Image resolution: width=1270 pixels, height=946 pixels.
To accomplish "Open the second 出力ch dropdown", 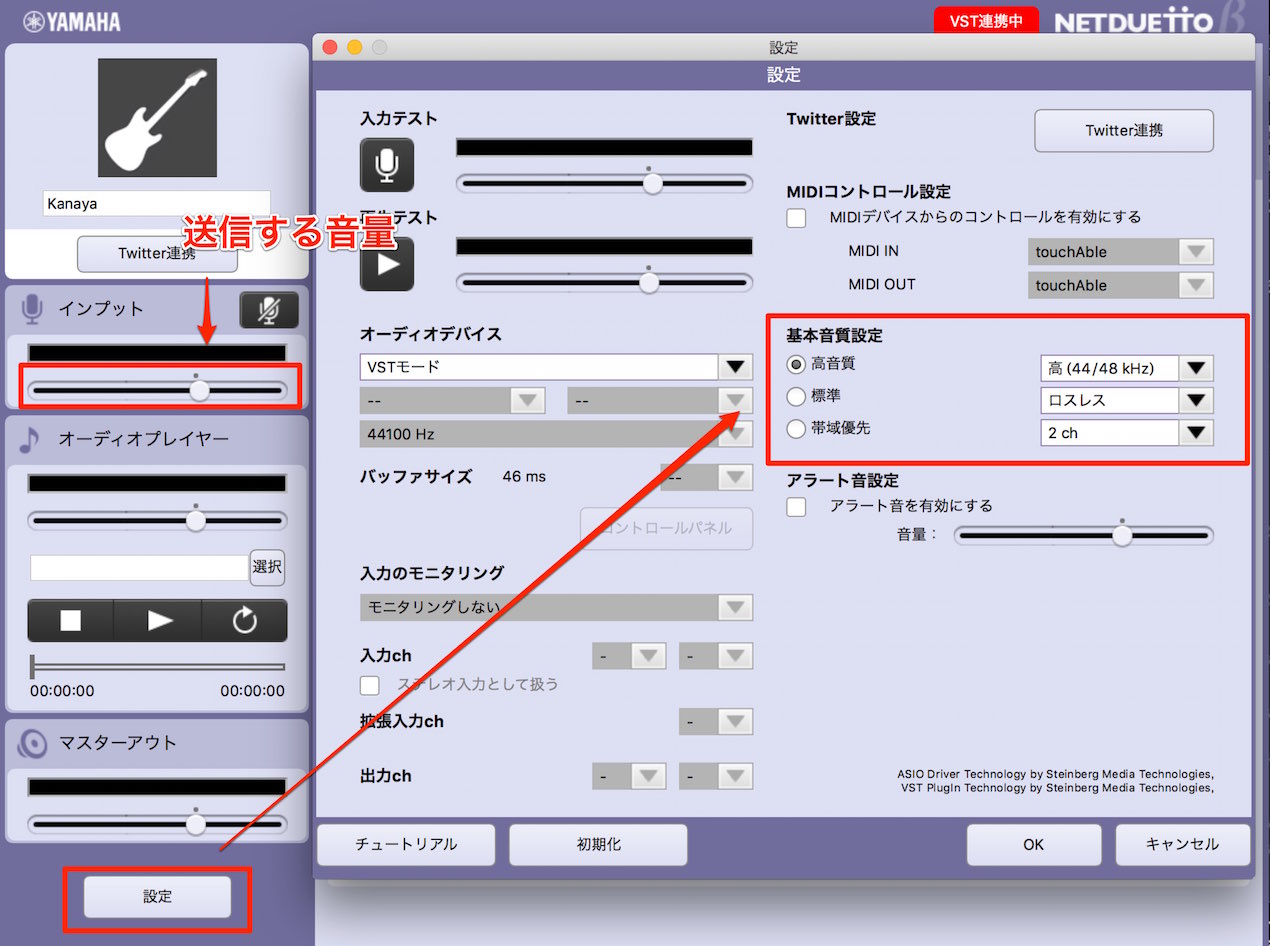I will coord(716,776).
